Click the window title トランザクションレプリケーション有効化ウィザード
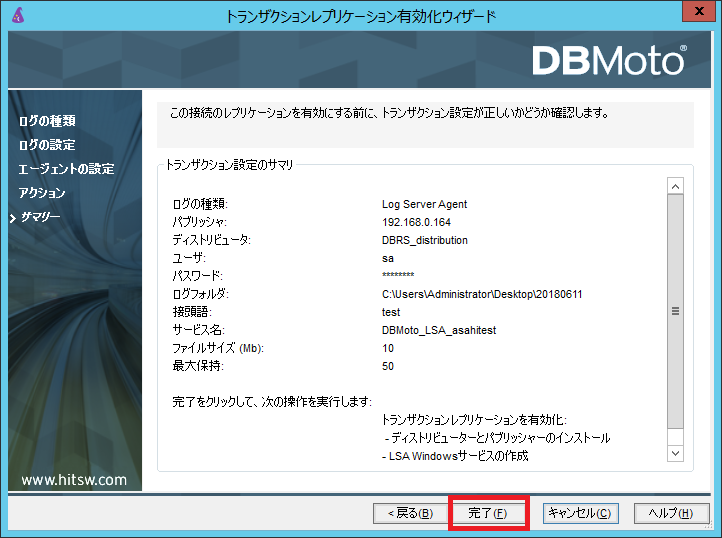722x538 pixels. pyautogui.click(x=361, y=17)
